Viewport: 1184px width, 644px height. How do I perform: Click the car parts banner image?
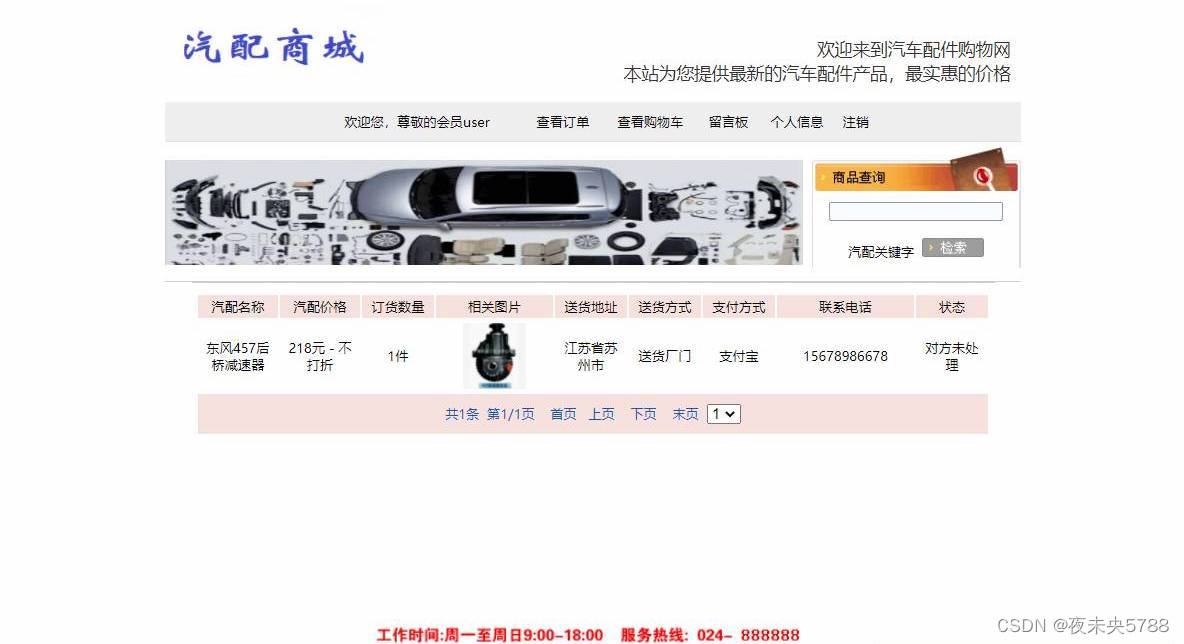point(483,212)
